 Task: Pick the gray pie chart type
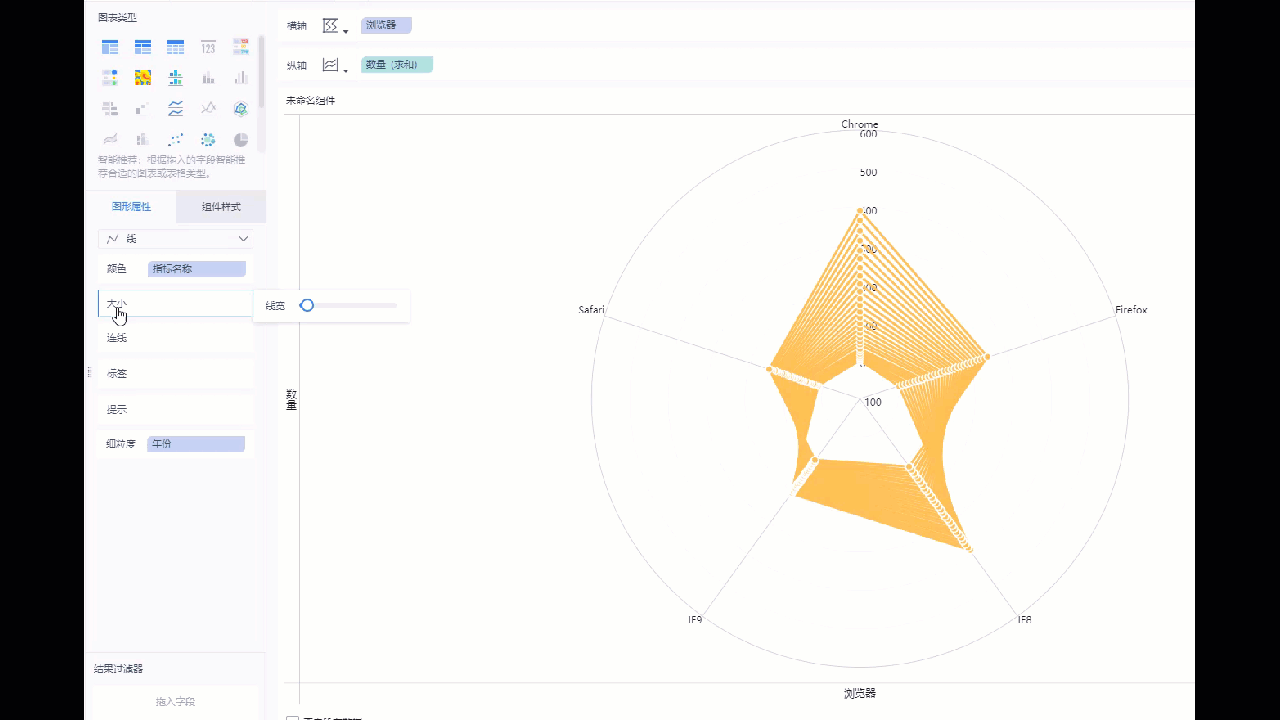[241, 140]
